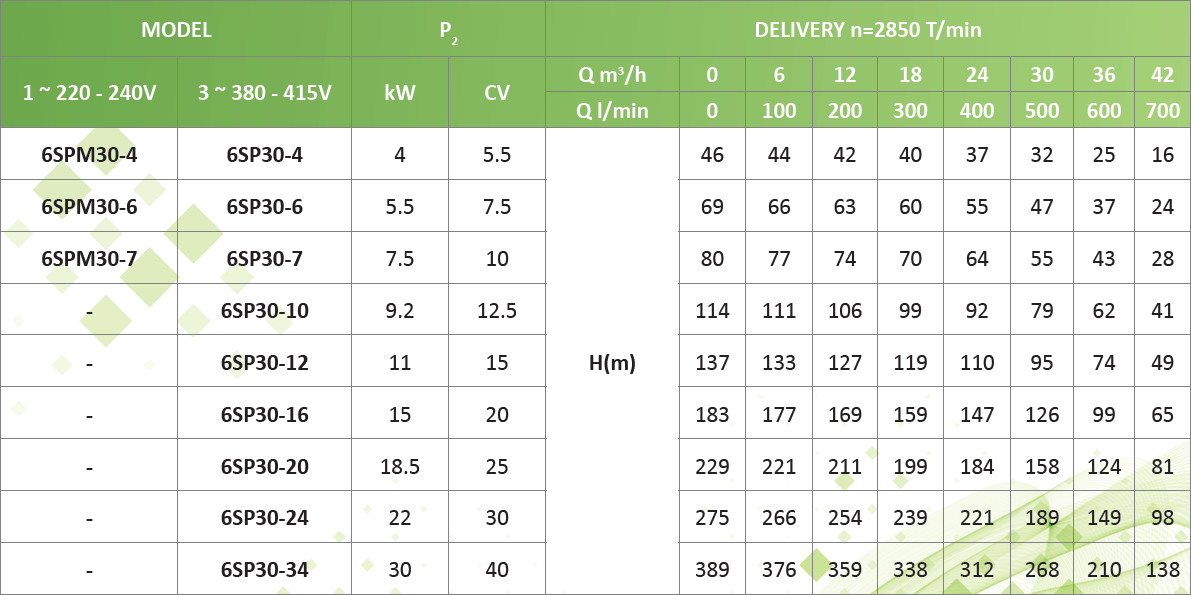1191x595 pixels.
Task: Select model cell 6SP30-34
Action: [x=264, y=570]
